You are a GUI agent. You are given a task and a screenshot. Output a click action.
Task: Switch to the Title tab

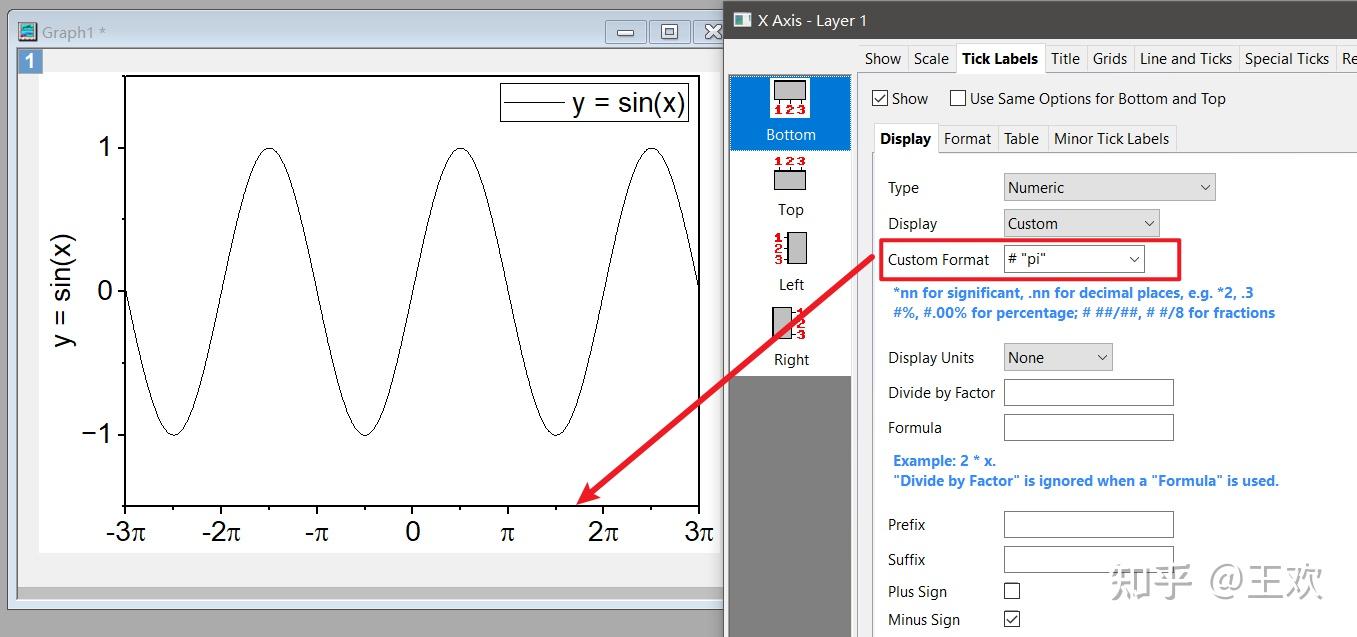point(1065,58)
